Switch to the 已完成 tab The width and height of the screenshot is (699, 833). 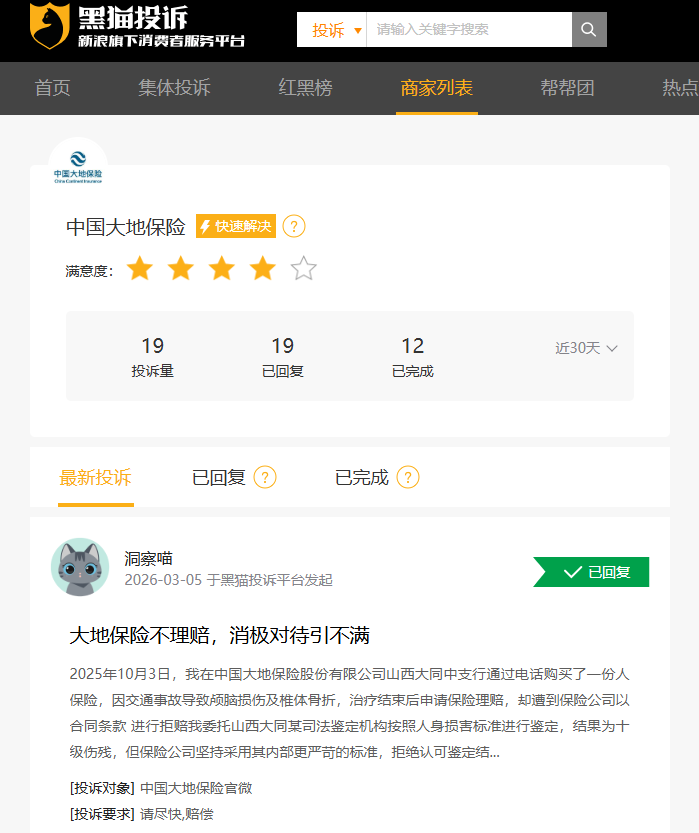click(361, 477)
